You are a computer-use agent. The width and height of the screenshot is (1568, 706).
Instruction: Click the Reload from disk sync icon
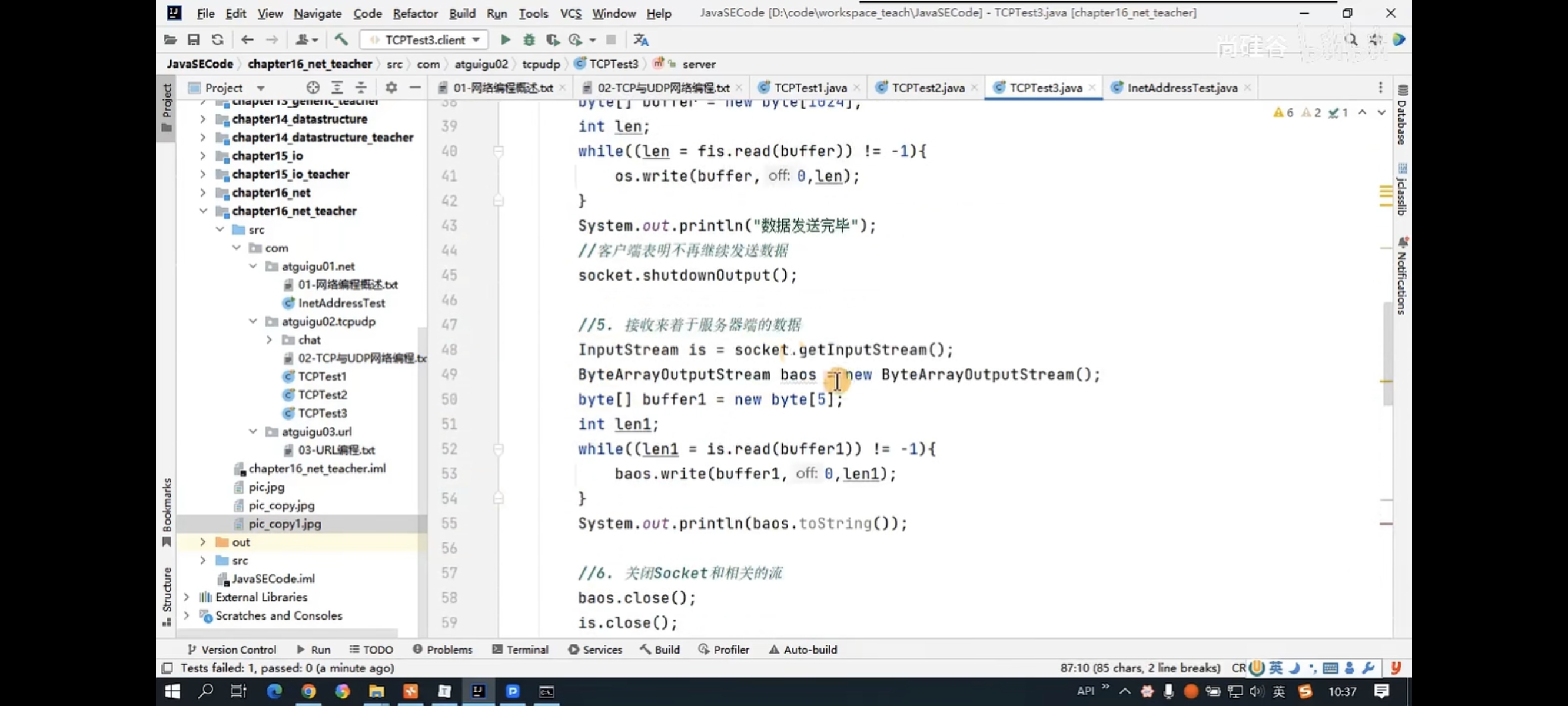(x=217, y=39)
